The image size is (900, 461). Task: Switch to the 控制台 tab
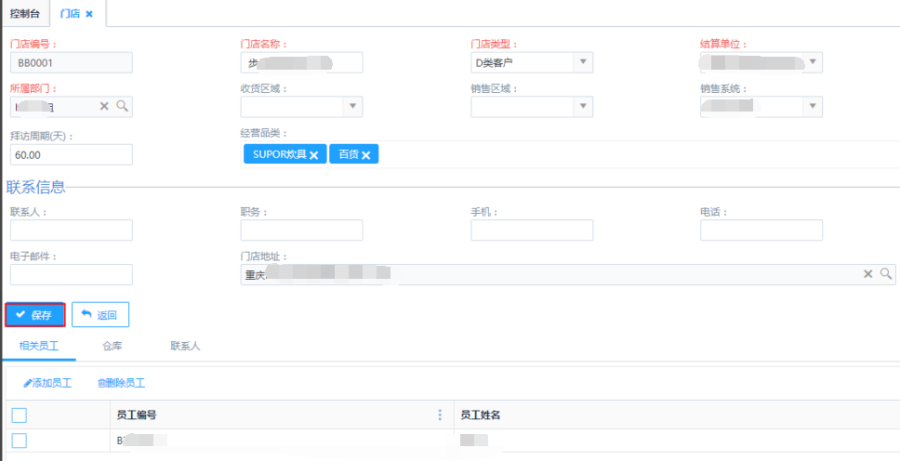(25, 13)
